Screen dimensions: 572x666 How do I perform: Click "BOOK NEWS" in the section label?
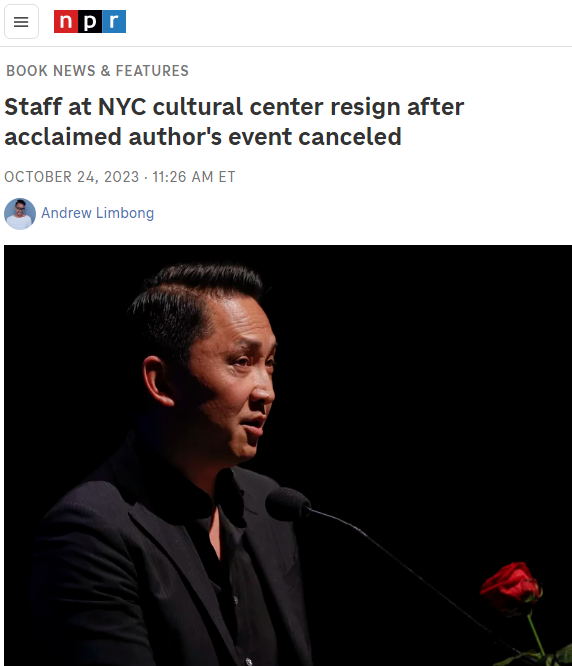[x=51, y=71]
